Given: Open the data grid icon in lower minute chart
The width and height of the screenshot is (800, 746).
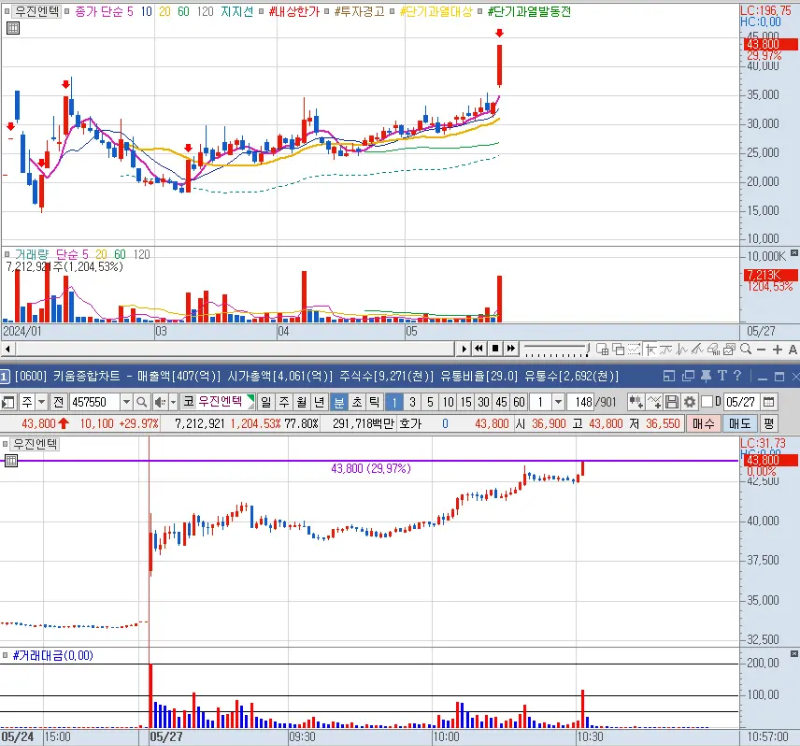Looking at the screenshot, I should [x=11, y=461].
